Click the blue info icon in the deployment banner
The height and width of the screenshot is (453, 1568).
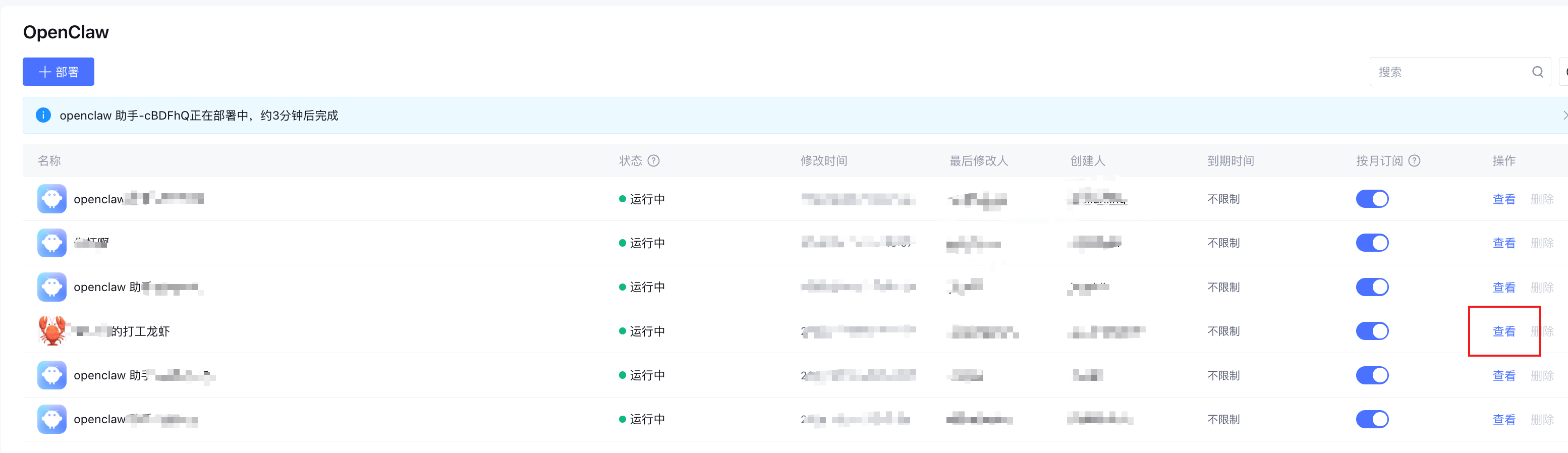[x=43, y=115]
